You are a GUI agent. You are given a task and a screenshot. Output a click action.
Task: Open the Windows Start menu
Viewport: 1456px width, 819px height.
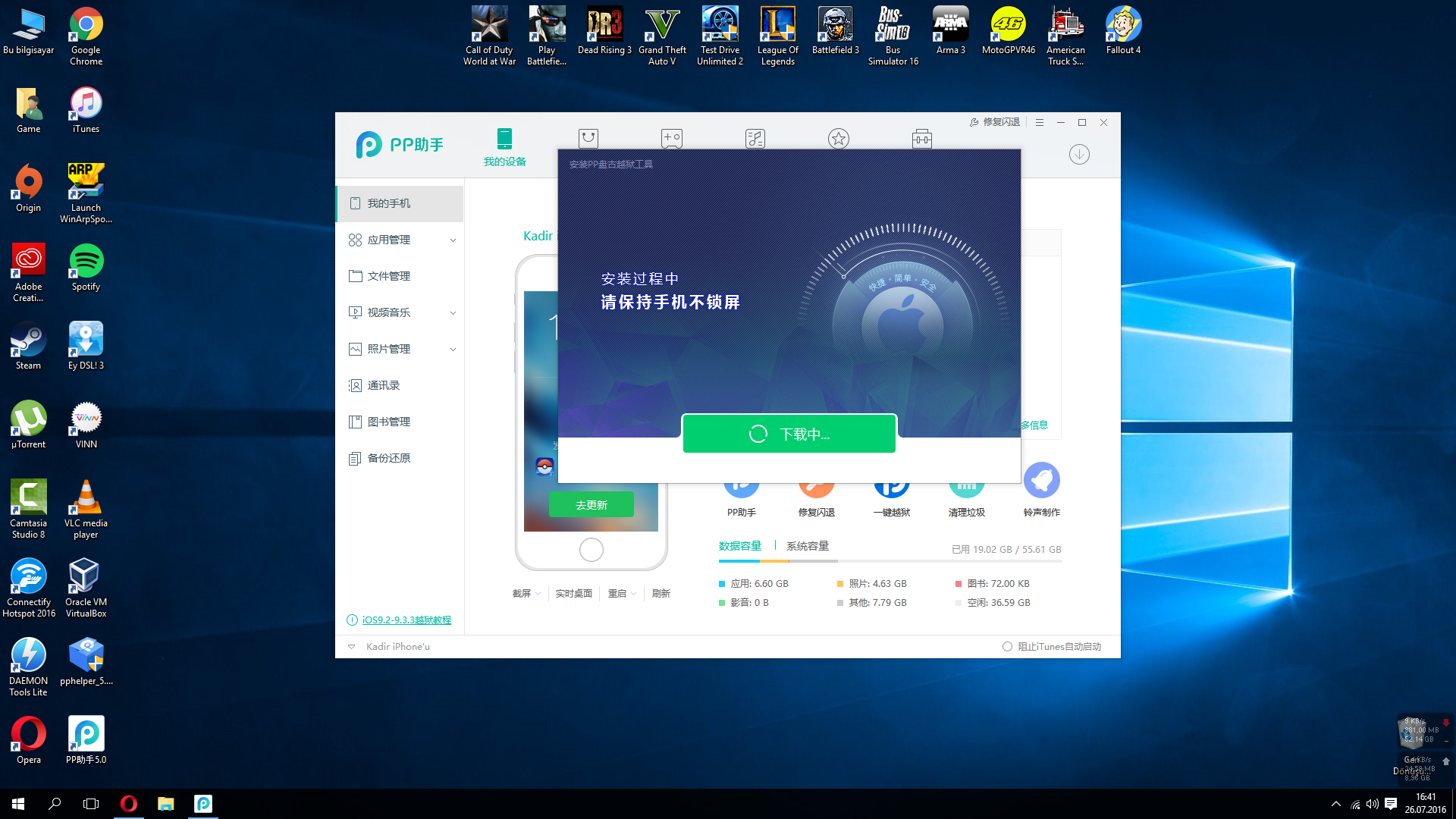tap(18, 804)
